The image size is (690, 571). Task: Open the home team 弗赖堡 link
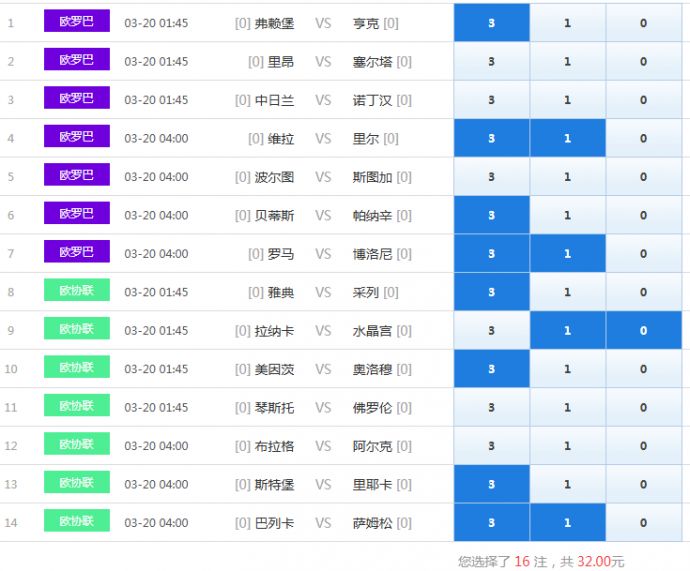[274, 23]
